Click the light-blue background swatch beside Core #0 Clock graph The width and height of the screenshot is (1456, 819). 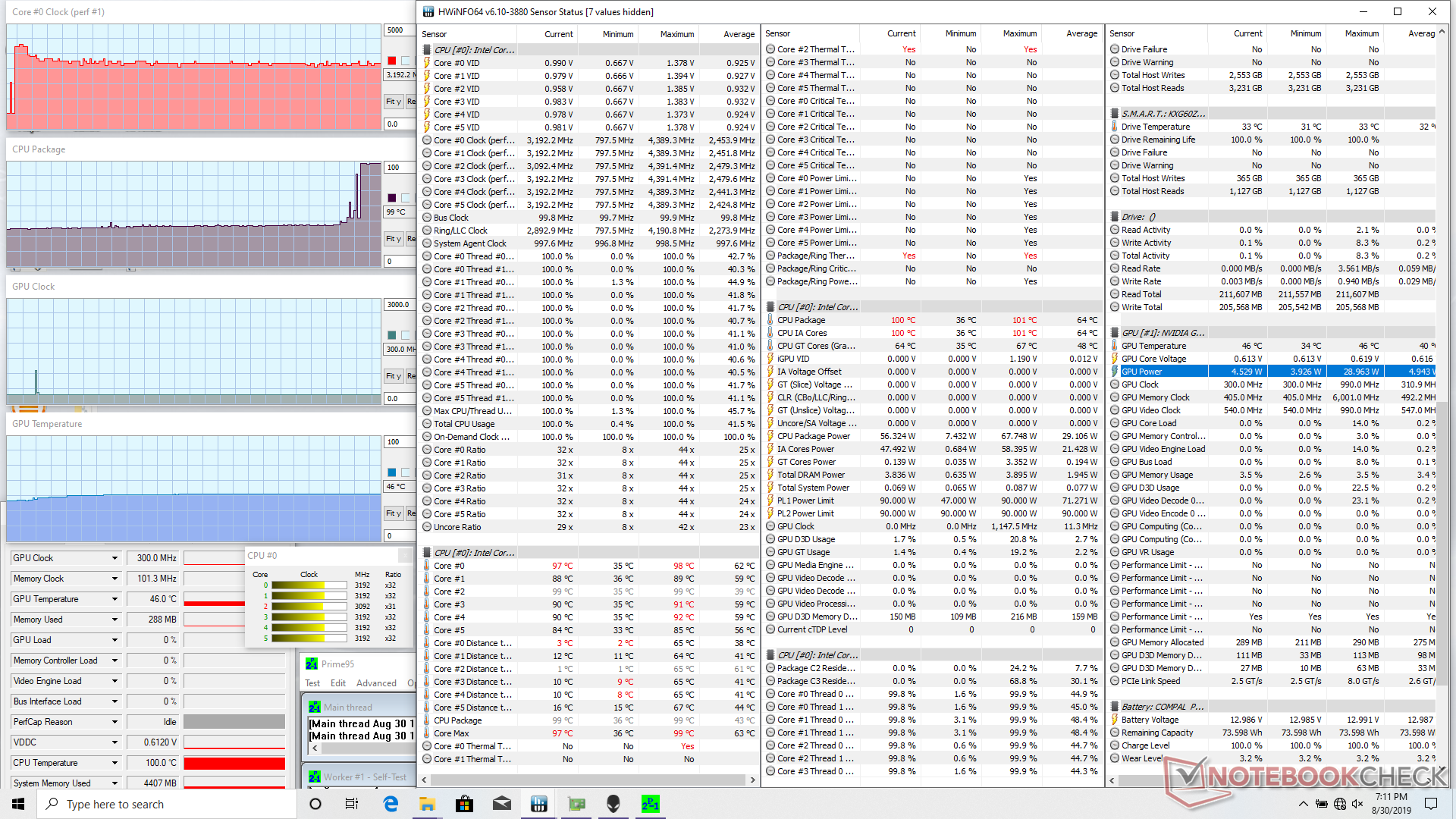click(406, 61)
